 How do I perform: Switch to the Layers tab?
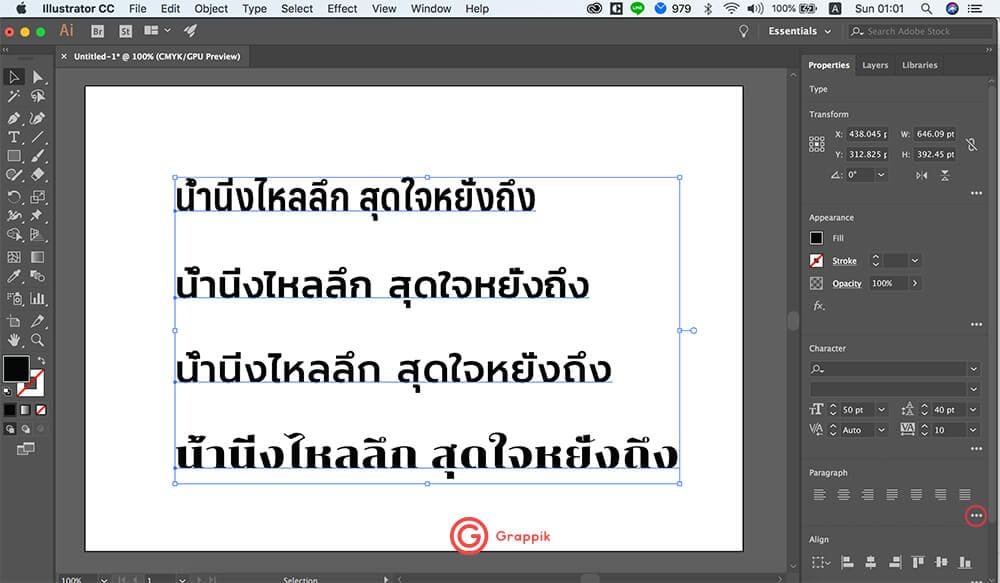pos(875,65)
